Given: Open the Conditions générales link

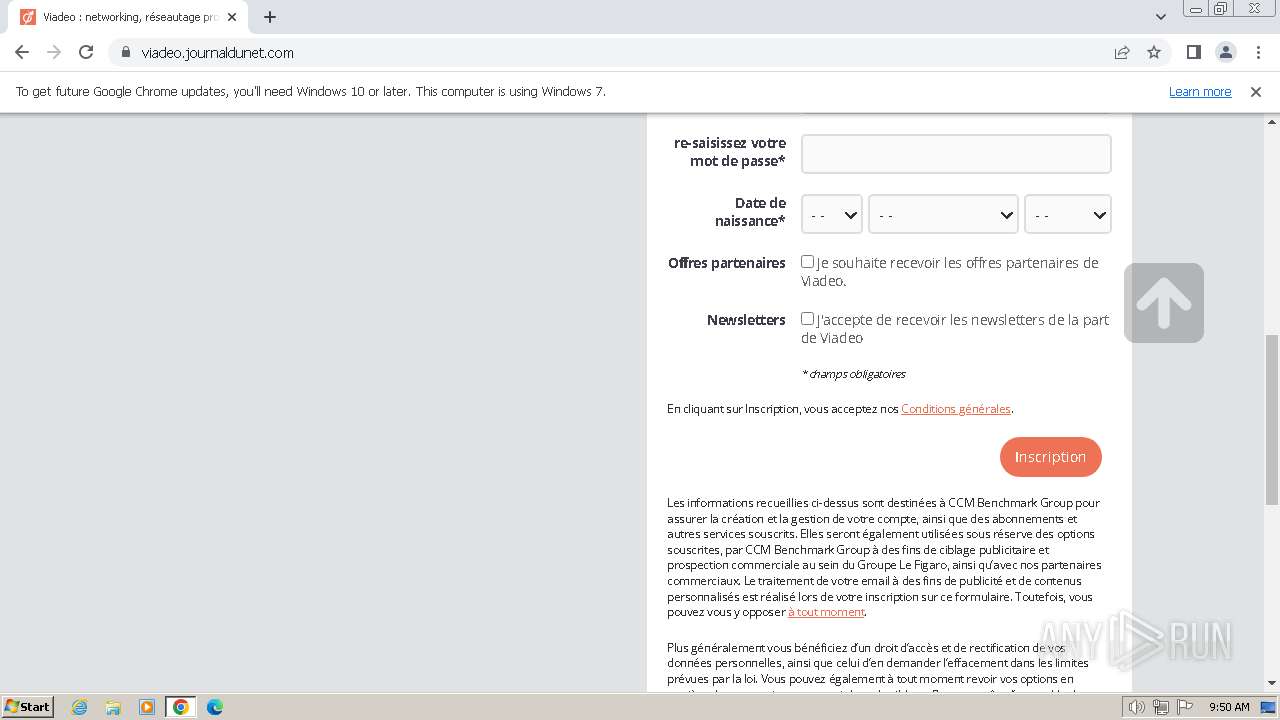Looking at the screenshot, I should tap(956, 409).
